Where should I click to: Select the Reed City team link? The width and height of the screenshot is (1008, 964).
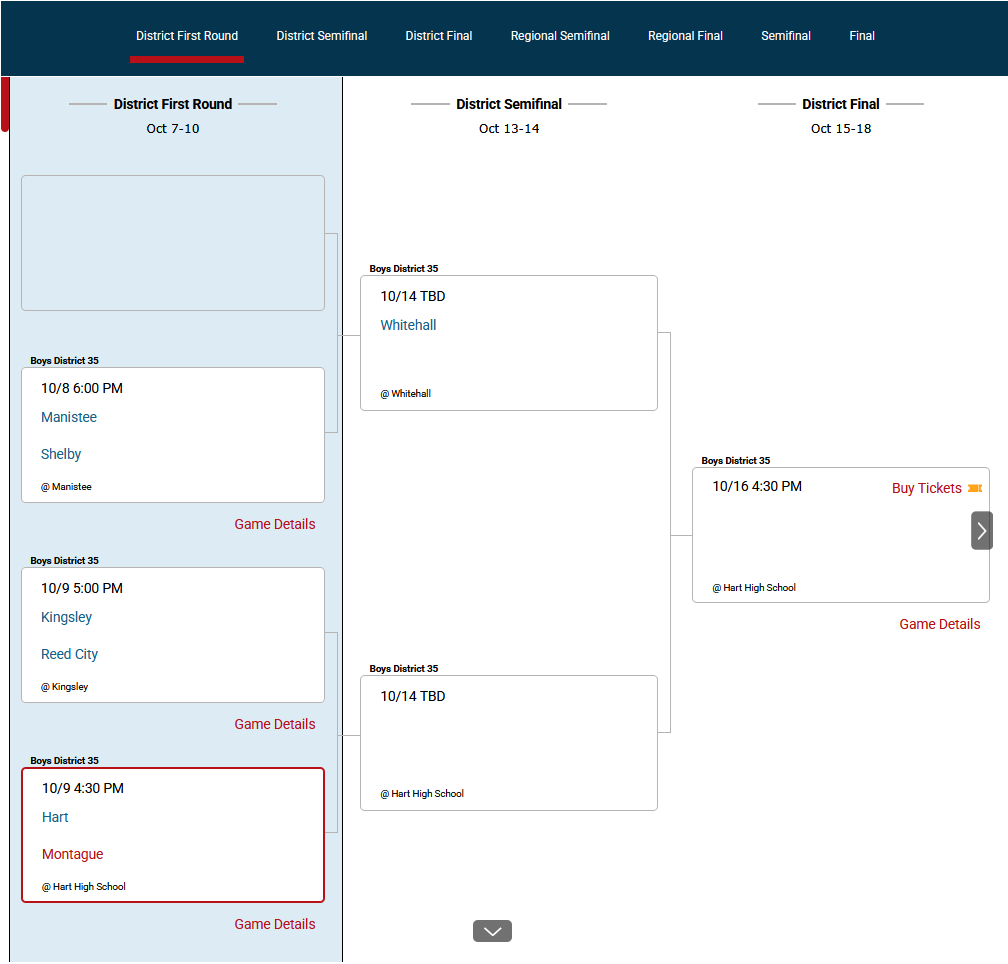pos(69,654)
